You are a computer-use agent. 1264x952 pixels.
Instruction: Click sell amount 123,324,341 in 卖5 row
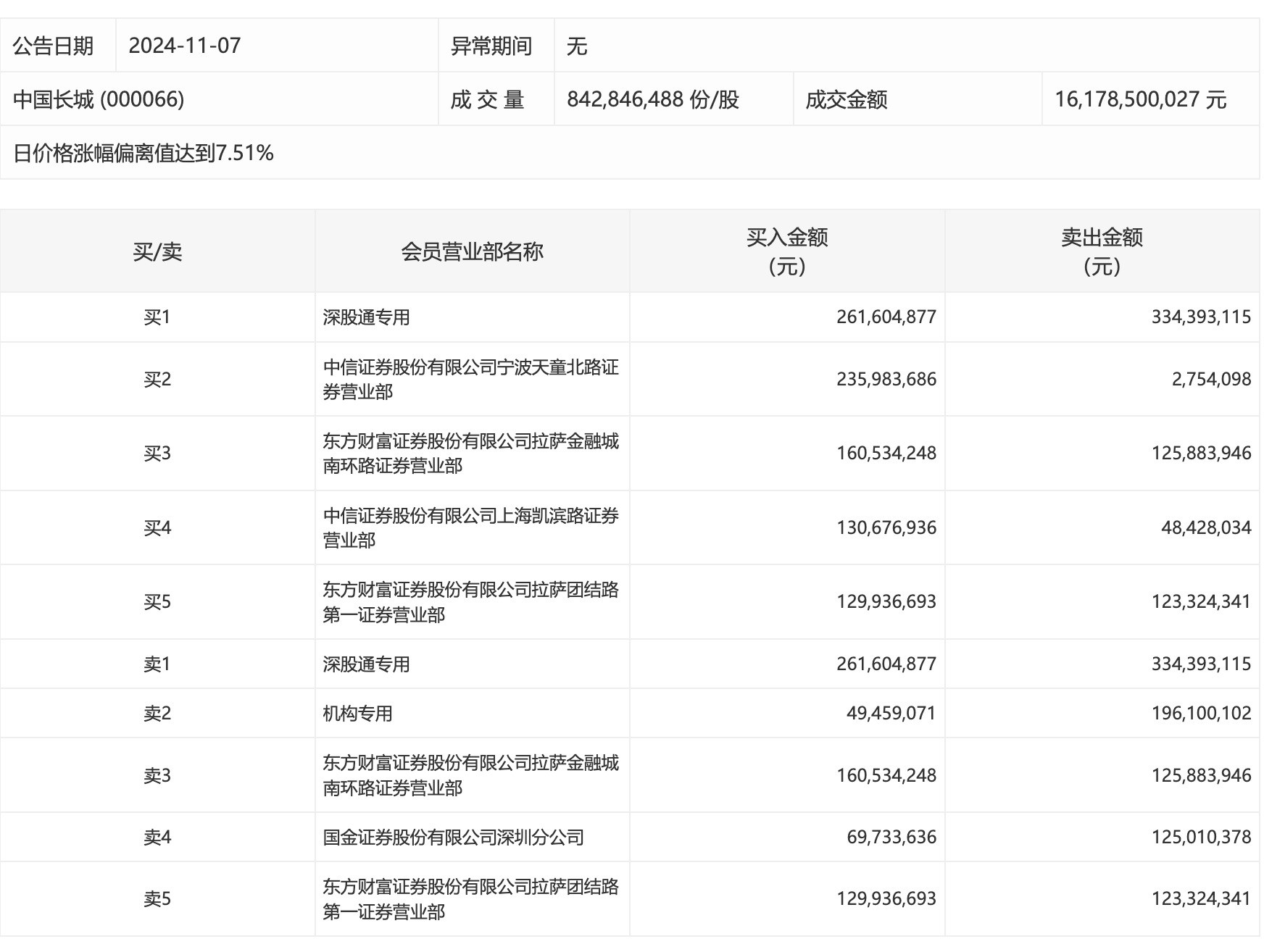tap(1201, 898)
